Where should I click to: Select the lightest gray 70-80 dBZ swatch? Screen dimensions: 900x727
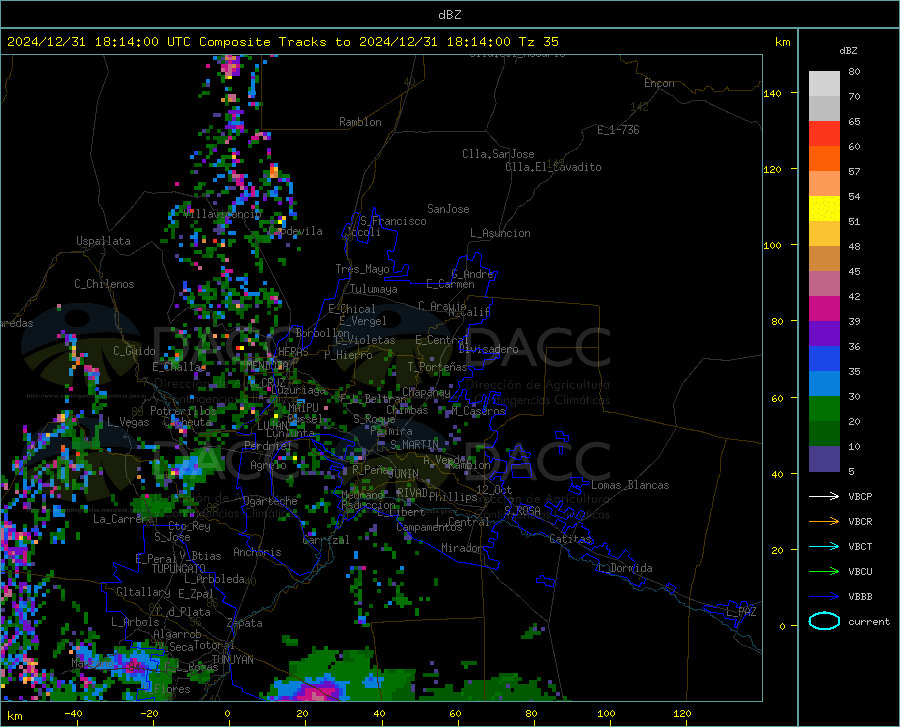pos(824,84)
